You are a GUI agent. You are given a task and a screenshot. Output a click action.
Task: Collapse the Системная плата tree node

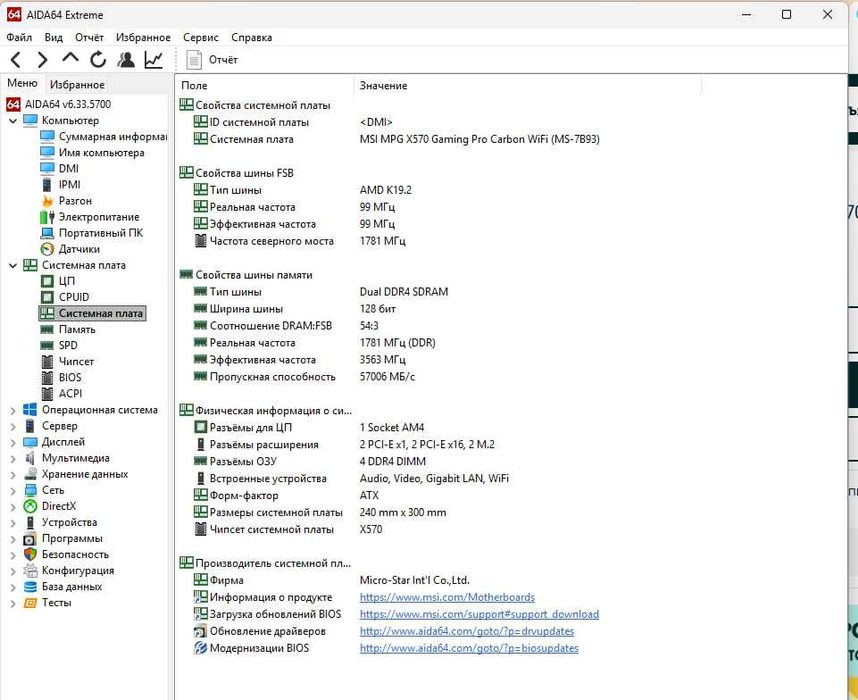tap(13, 265)
